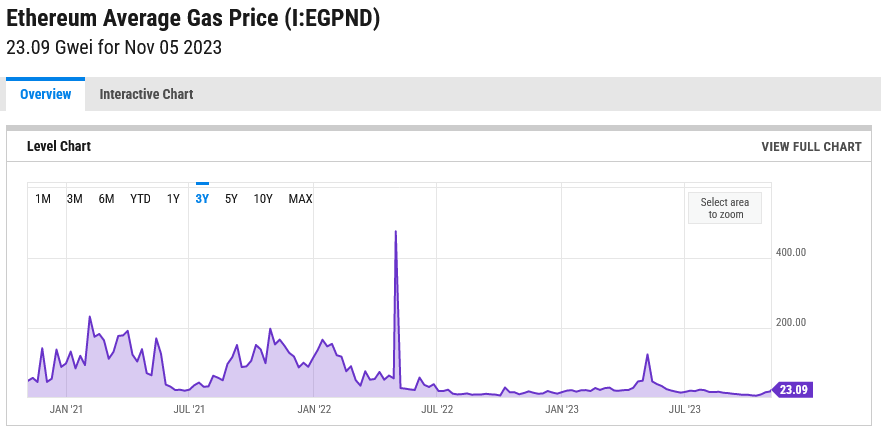881x439 pixels.
Task: Choose the YTD range option
Action: [x=140, y=199]
